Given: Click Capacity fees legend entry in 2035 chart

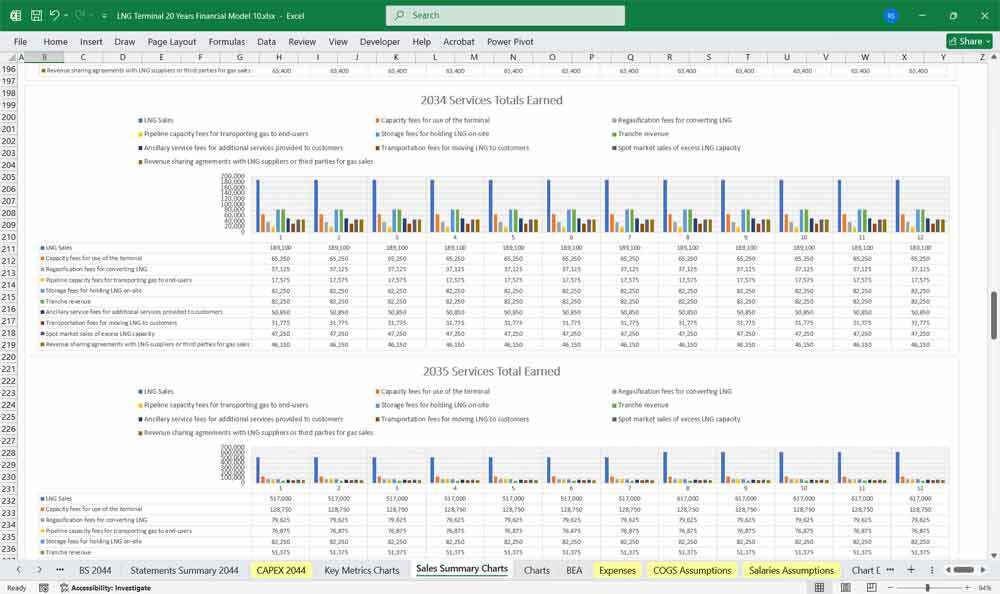Looking at the screenshot, I should click(x=432, y=391).
